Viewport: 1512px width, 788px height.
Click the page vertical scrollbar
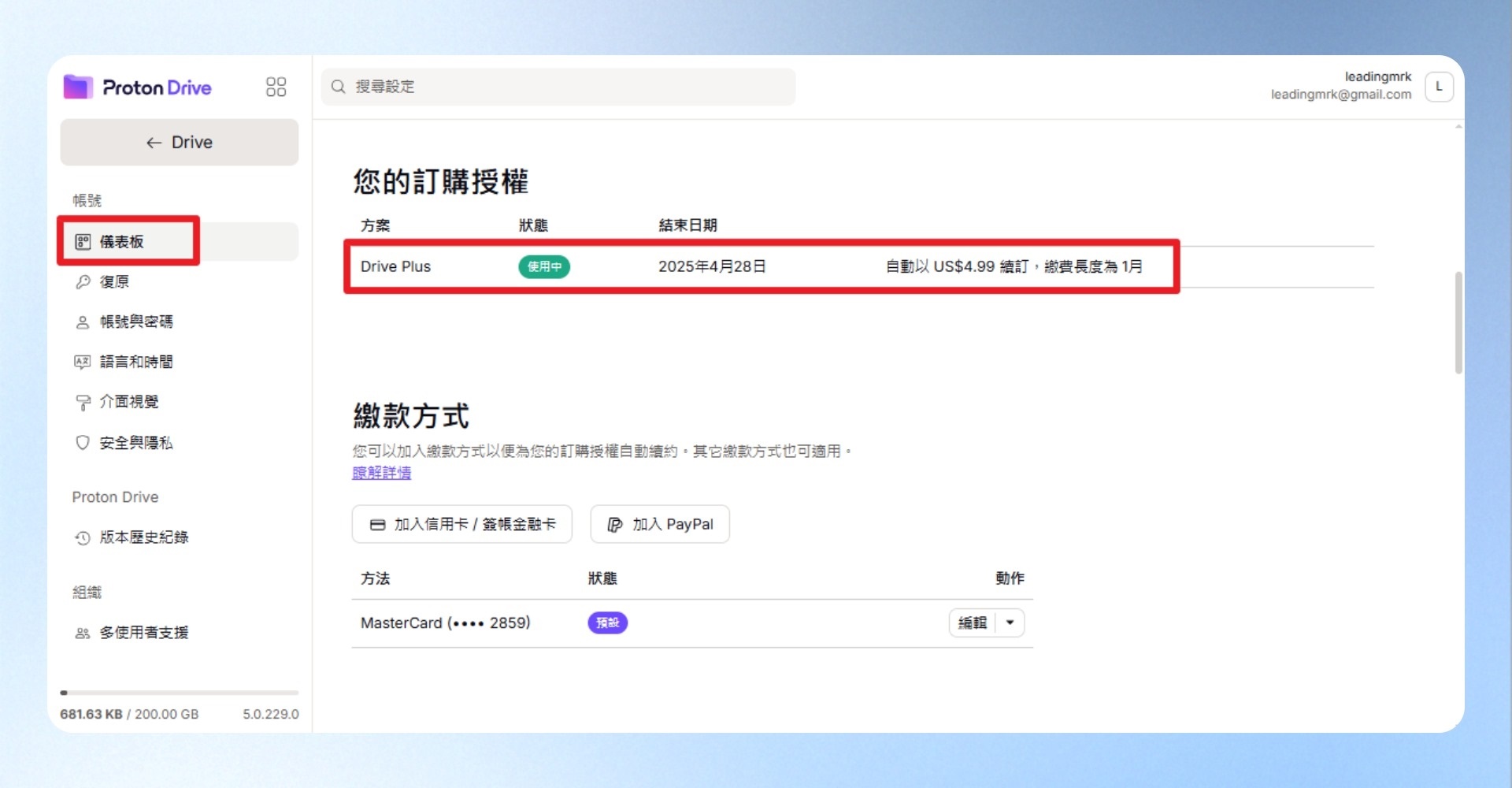click(1458, 323)
